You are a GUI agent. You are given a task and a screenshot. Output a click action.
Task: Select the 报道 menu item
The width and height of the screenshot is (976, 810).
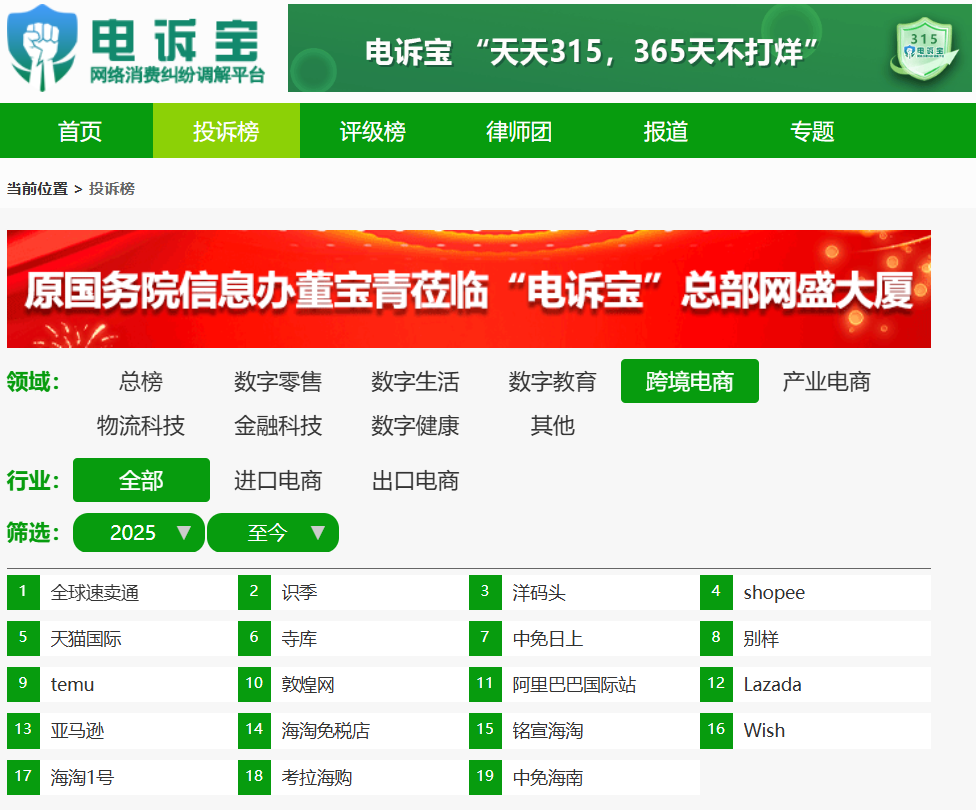(665, 131)
